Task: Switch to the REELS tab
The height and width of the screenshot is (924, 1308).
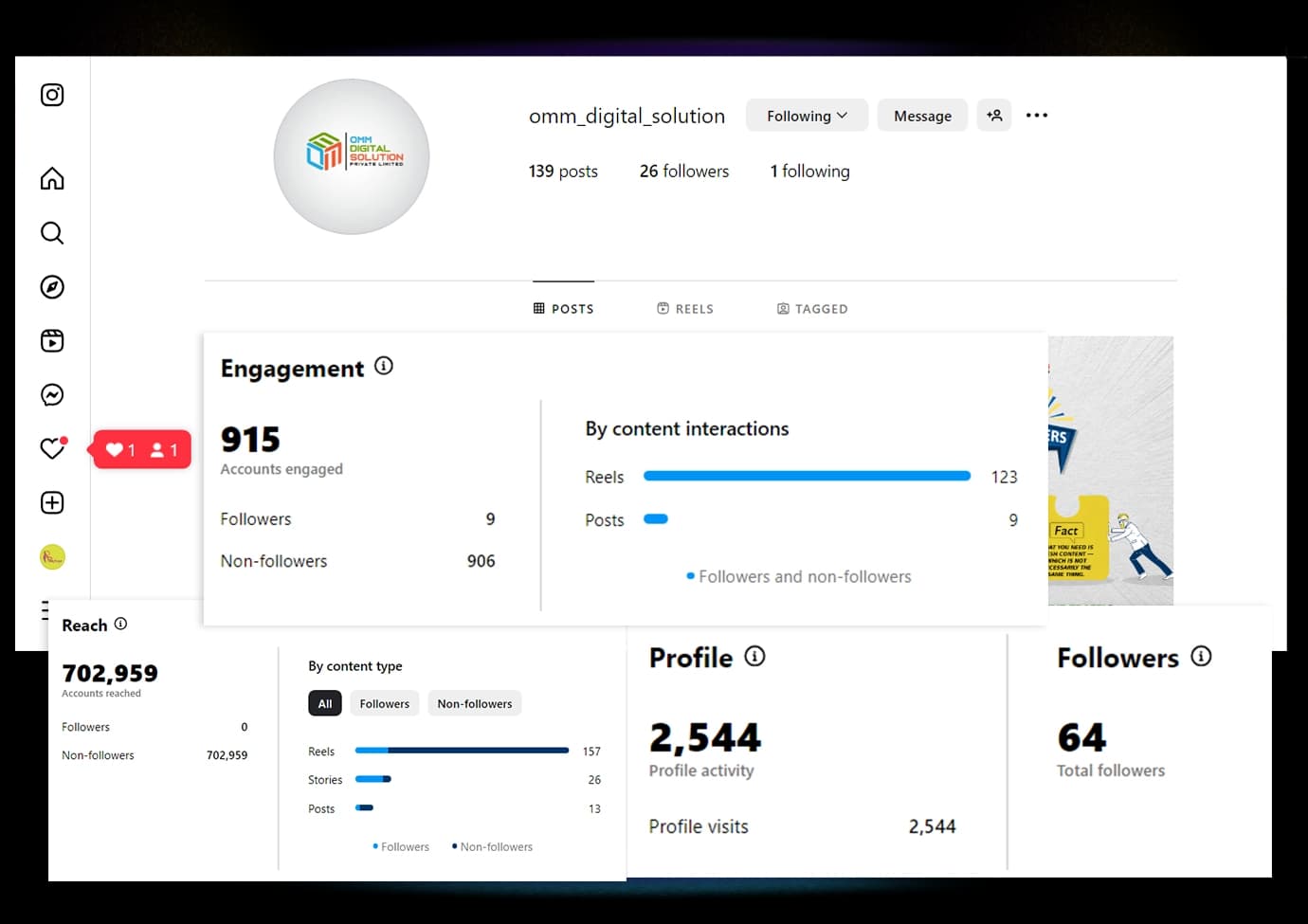Action: click(x=685, y=309)
